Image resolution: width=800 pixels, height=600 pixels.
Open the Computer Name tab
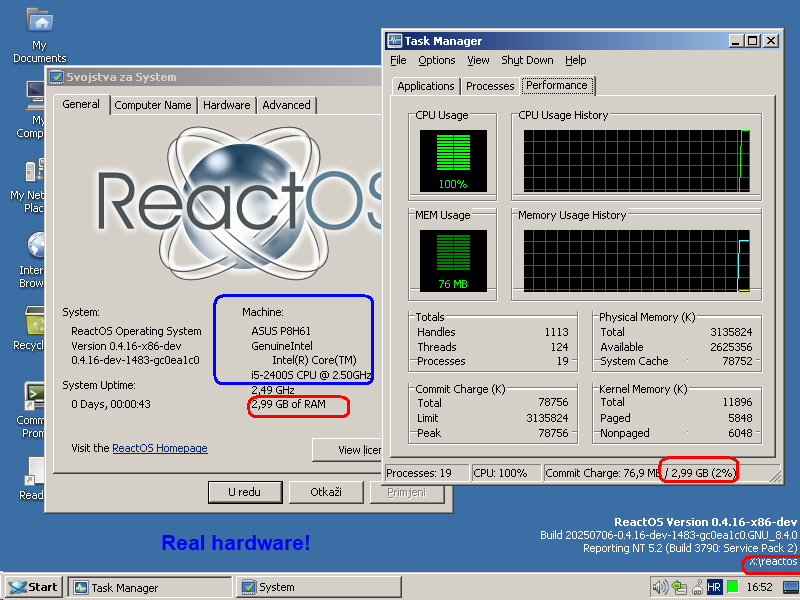(x=153, y=105)
